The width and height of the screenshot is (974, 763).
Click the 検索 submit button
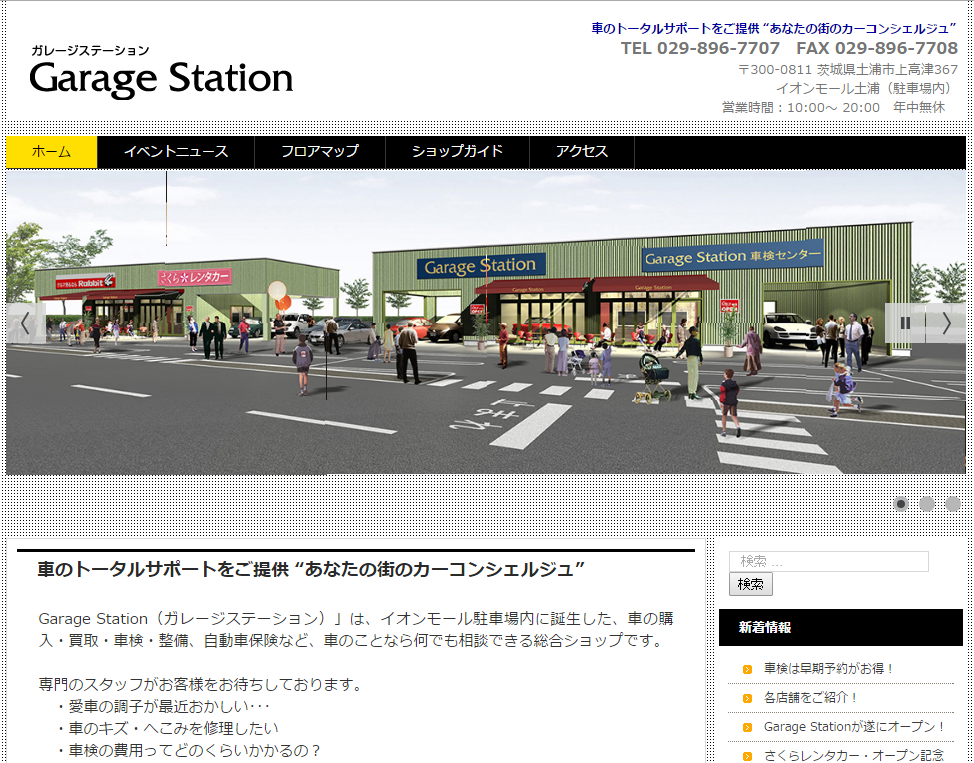pos(750,584)
